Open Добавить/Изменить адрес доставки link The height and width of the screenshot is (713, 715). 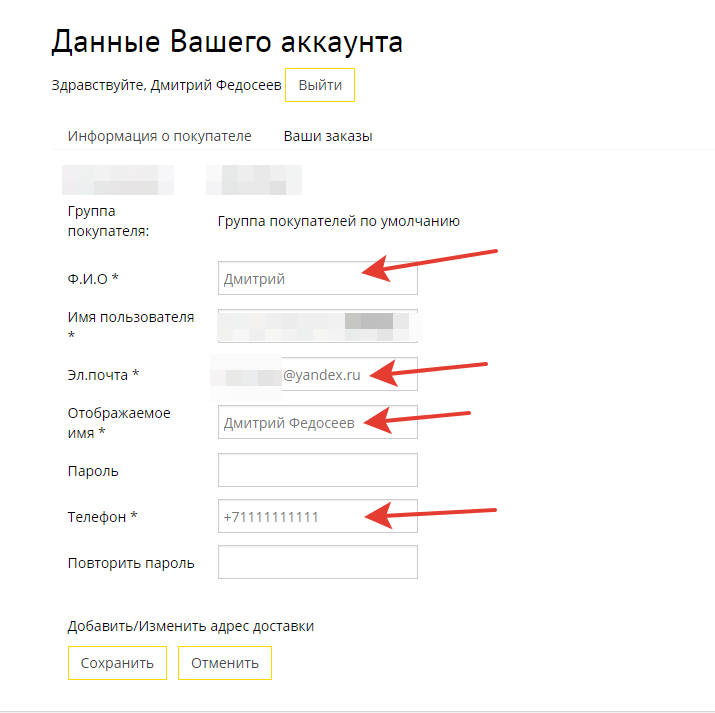(x=191, y=626)
